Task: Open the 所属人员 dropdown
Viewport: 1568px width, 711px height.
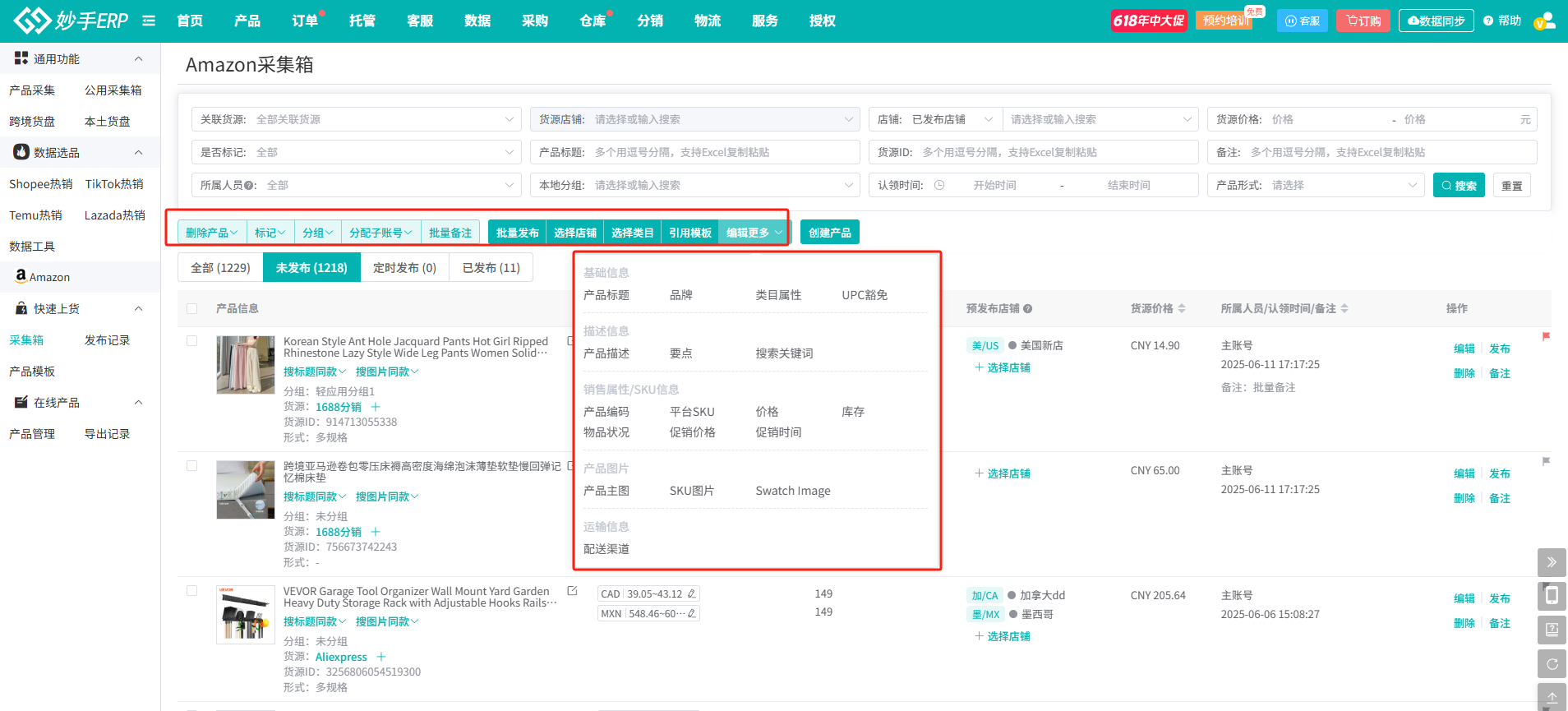Action: [x=357, y=185]
